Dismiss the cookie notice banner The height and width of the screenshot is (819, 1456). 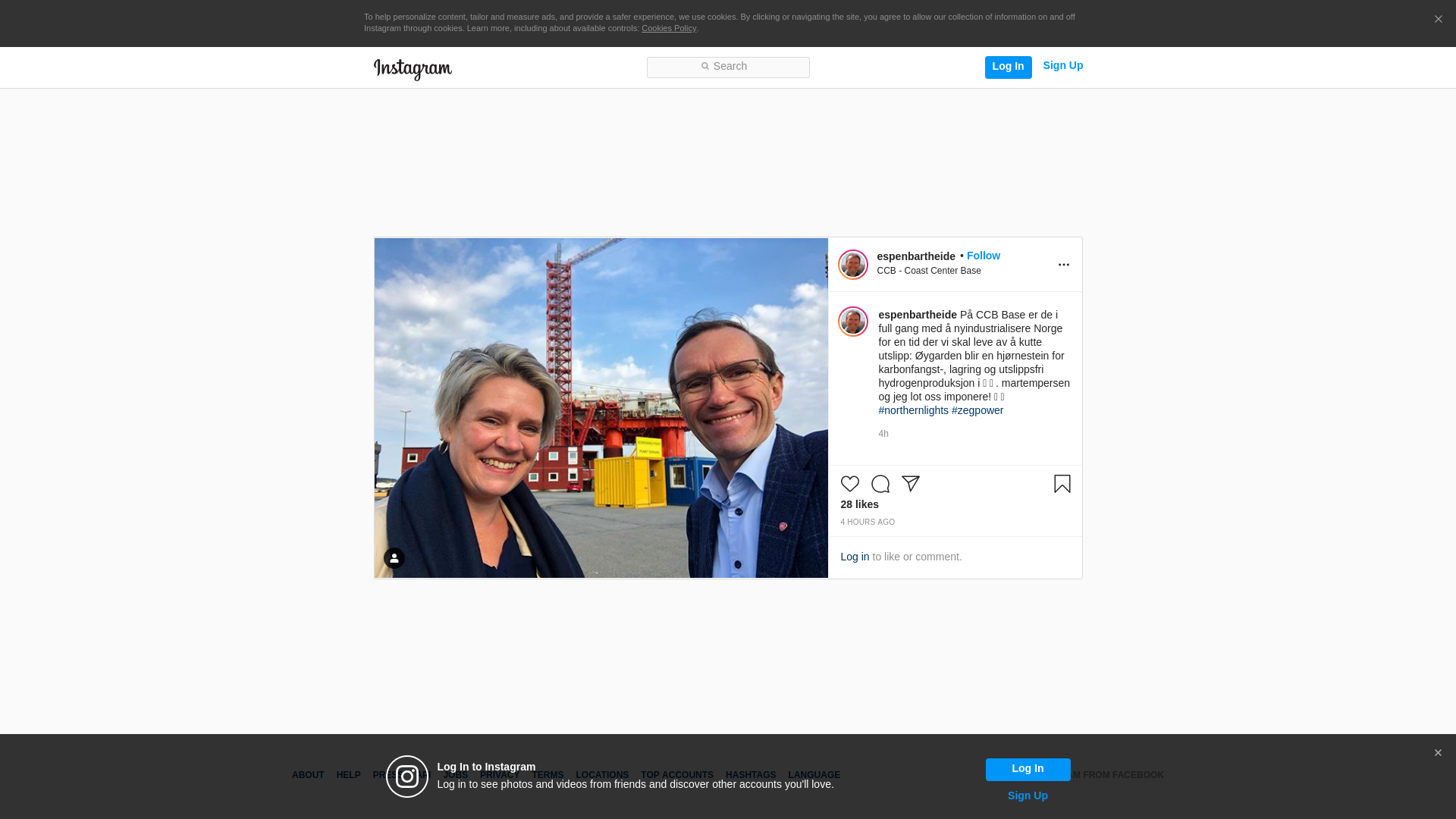[x=1438, y=20]
